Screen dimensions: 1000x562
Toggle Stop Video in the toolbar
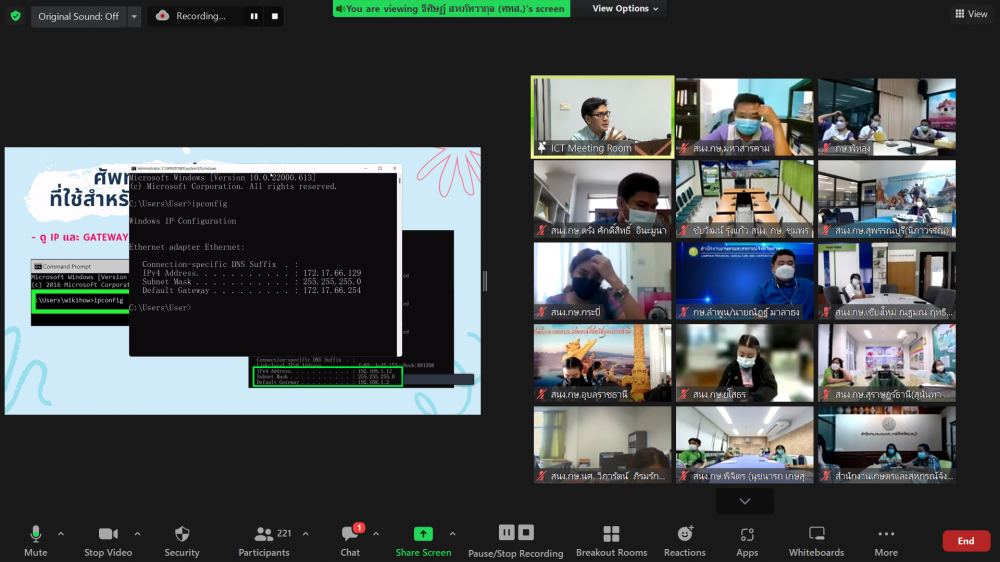point(108,540)
